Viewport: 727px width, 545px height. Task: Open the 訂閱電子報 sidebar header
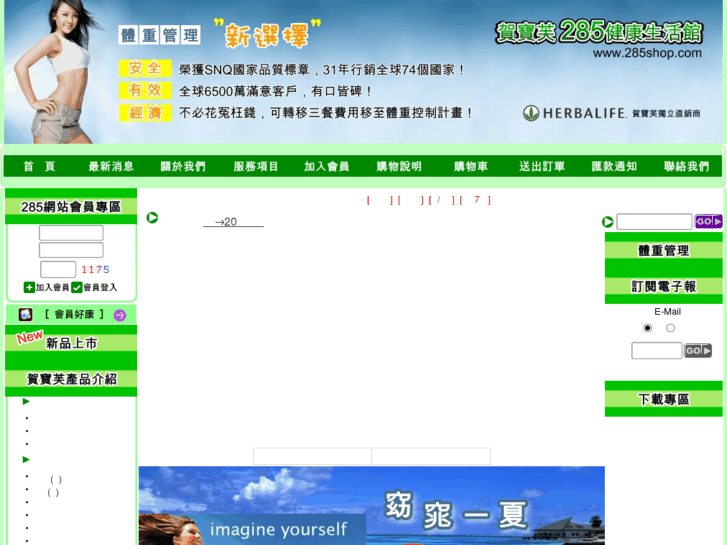(x=663, y=287)
